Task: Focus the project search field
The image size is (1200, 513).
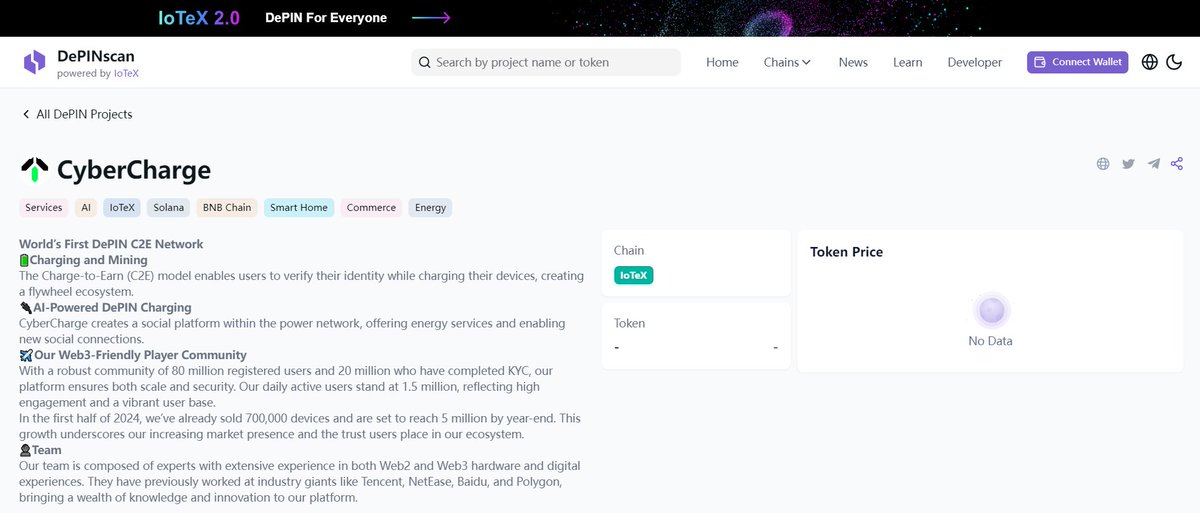Action: 546,62
